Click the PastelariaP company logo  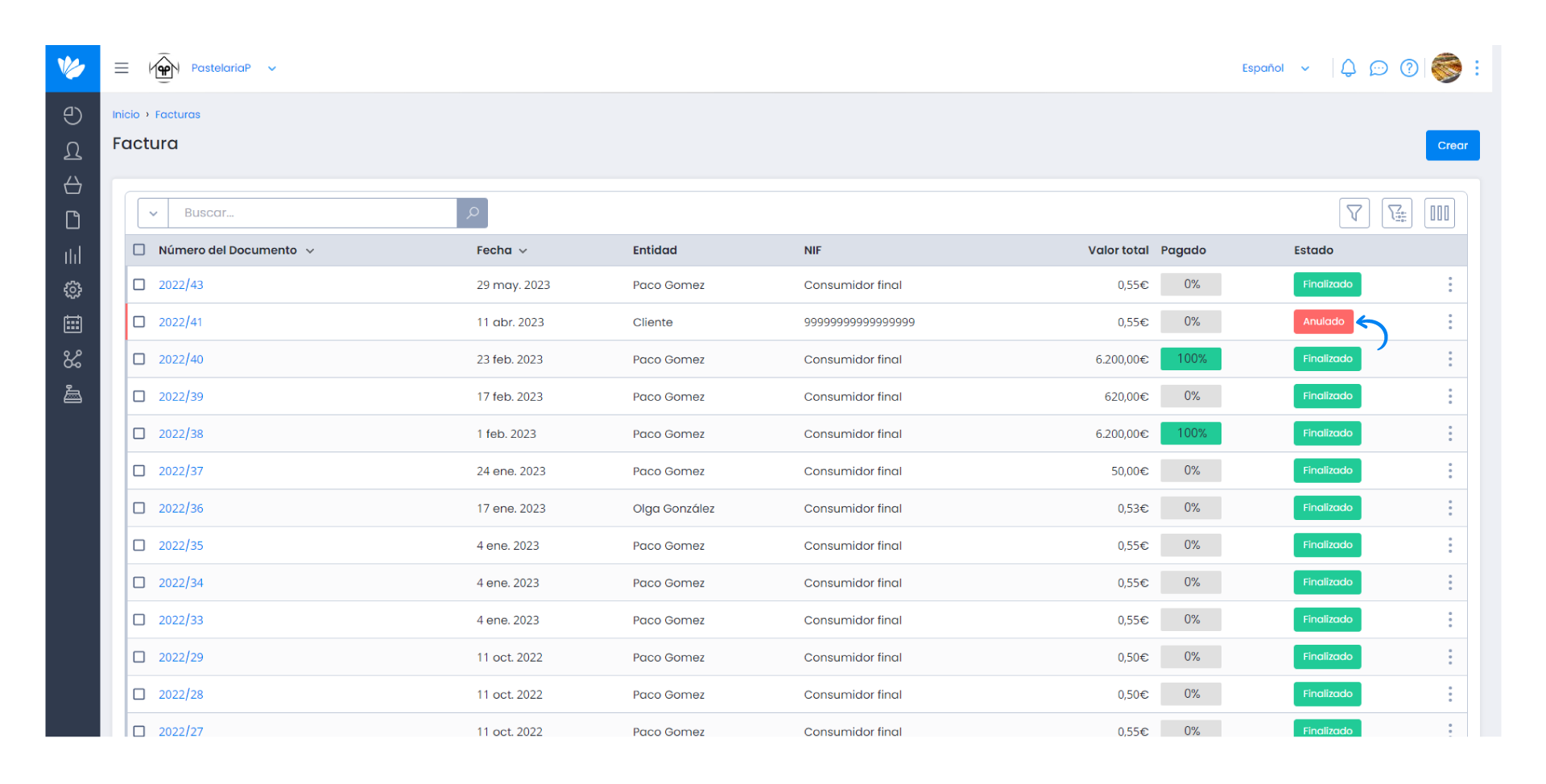point(164,68)
